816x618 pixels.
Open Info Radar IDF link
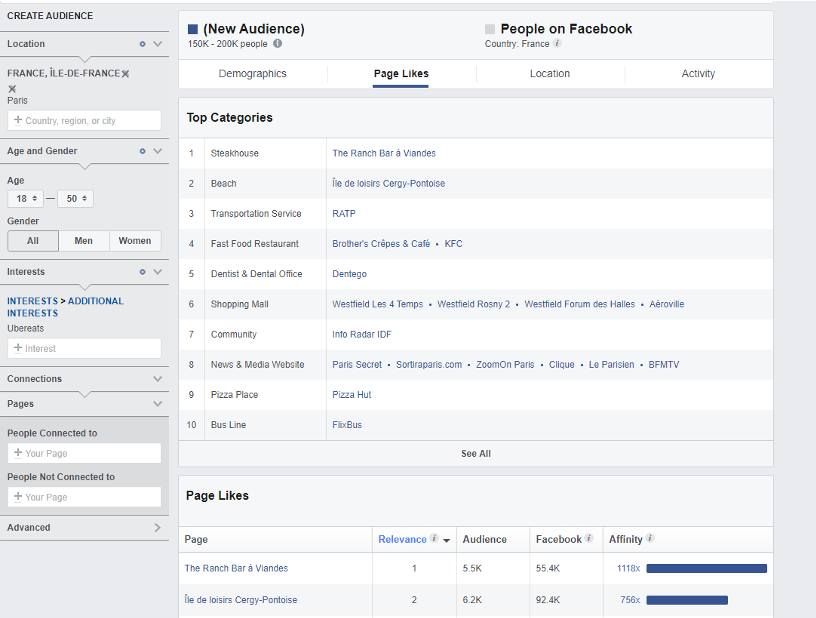tap(362, 334)
